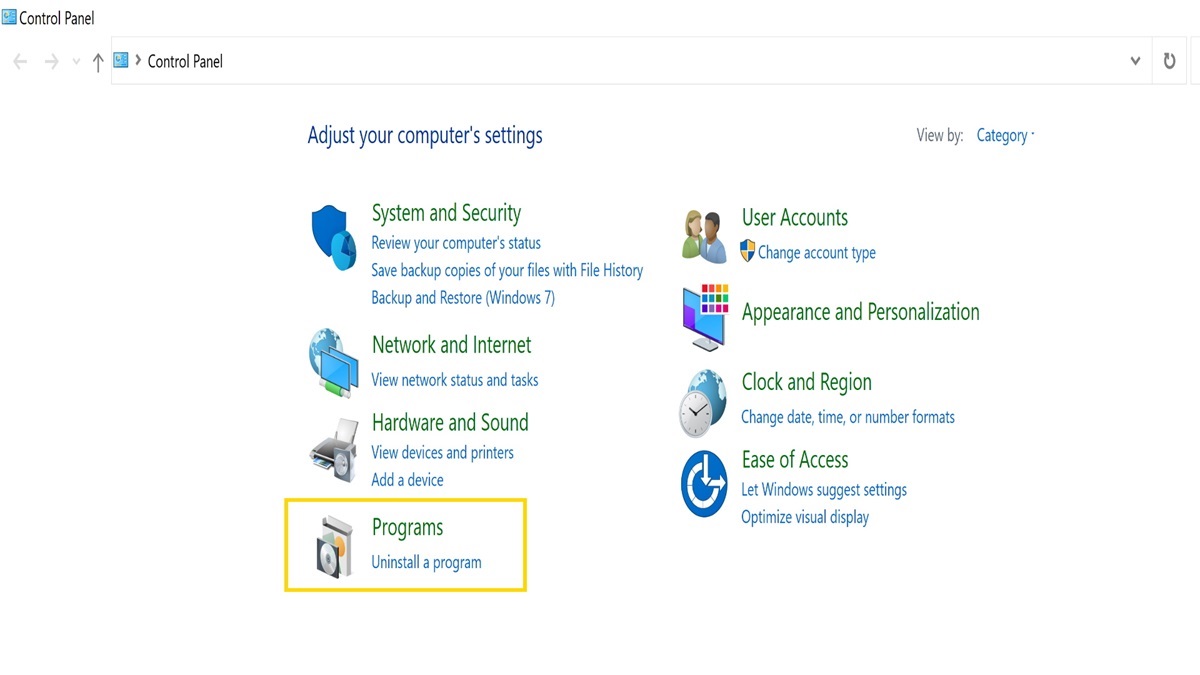1200x675 pixels.
Task: Refresh the Control Panel view
Action: tap(1169, 61)
